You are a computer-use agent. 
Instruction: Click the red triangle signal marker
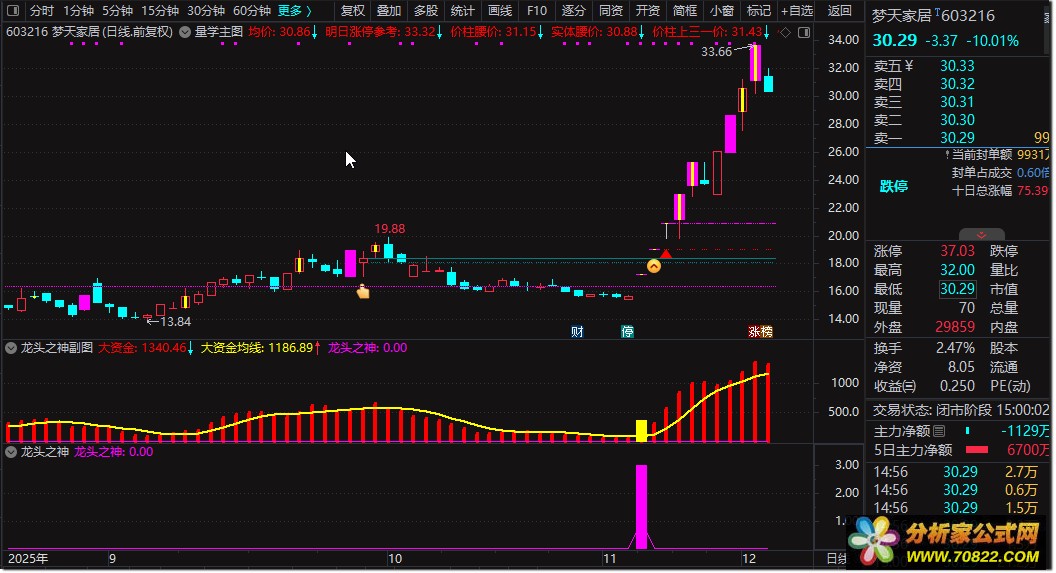(x=666, y=254)
